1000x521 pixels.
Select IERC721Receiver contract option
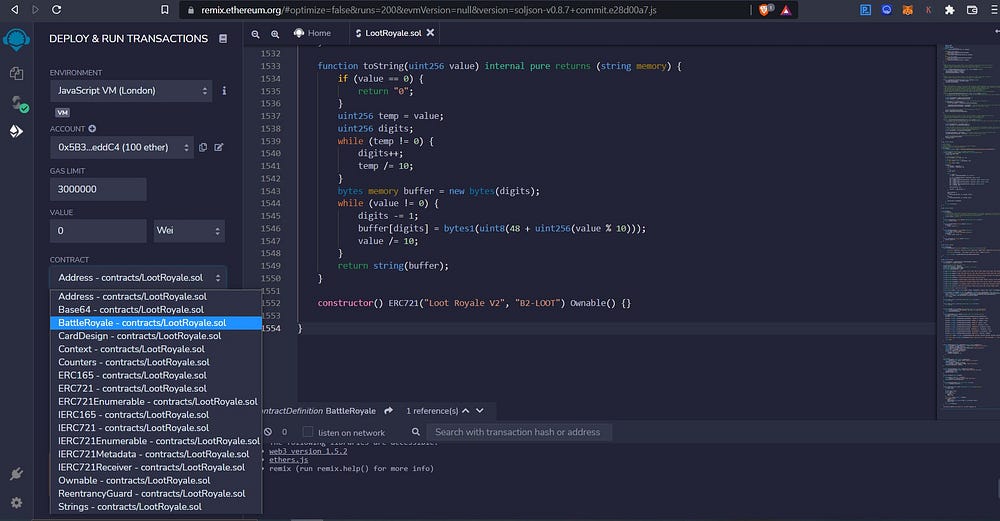(x=156, y=467)
